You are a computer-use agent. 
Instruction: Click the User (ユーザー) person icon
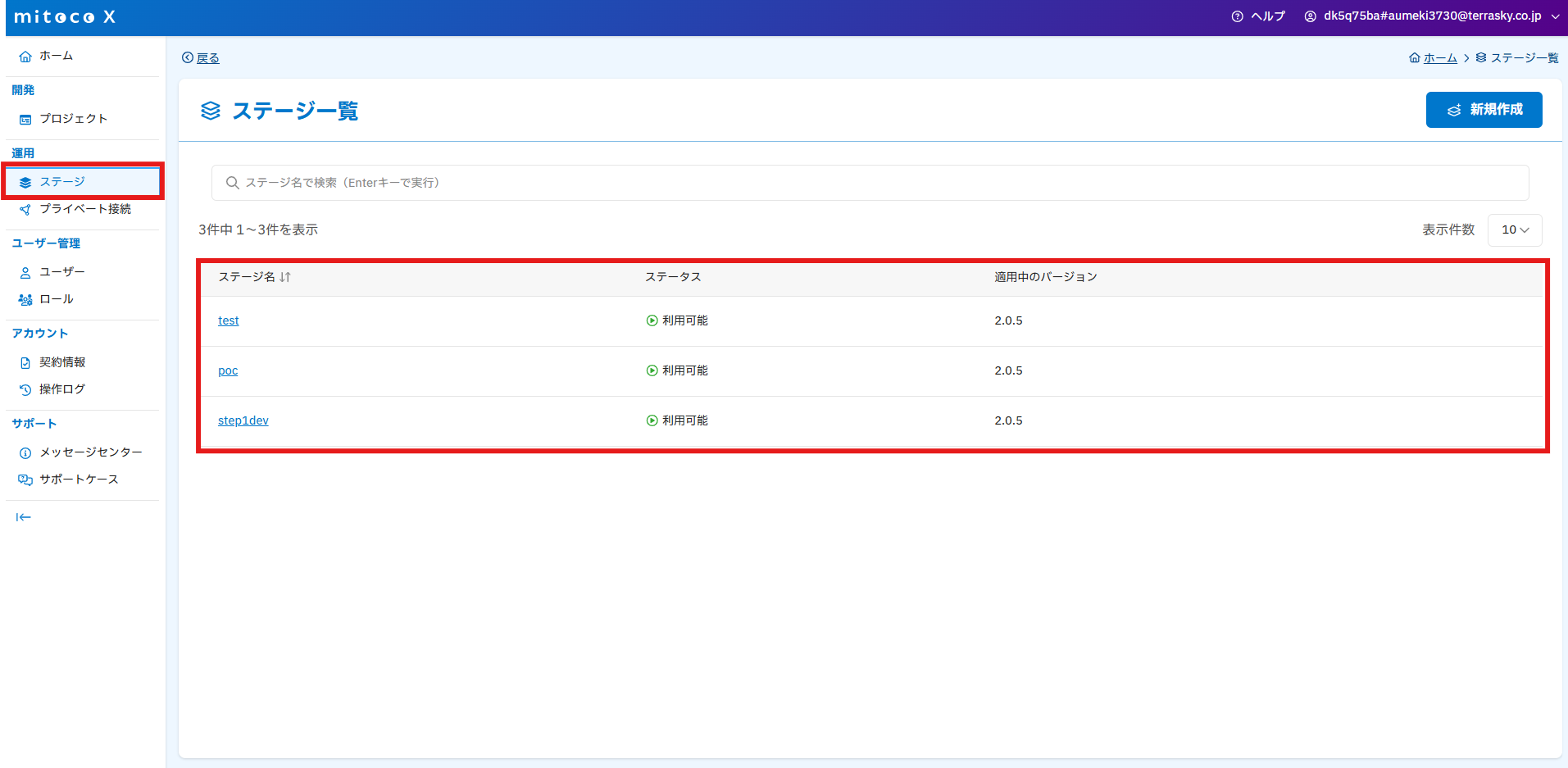(x=25, y=273)
